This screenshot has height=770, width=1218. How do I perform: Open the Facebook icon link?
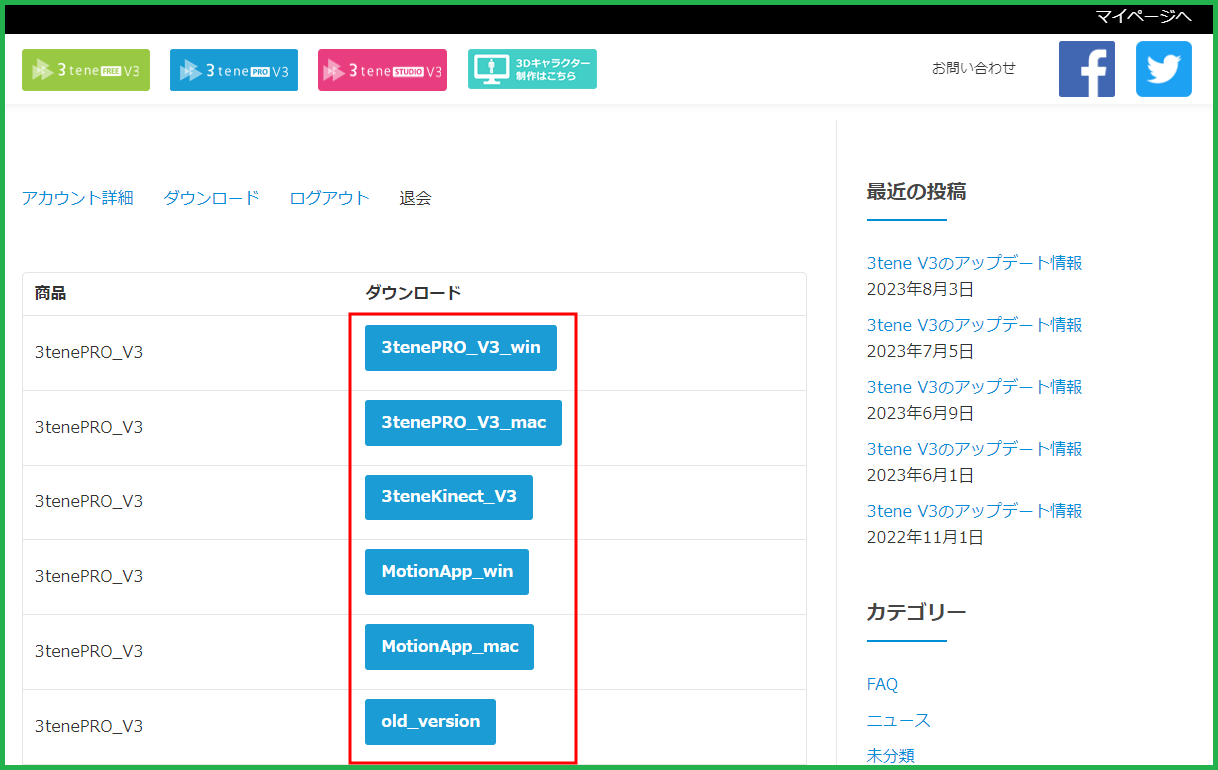(x=1087, y=69)
